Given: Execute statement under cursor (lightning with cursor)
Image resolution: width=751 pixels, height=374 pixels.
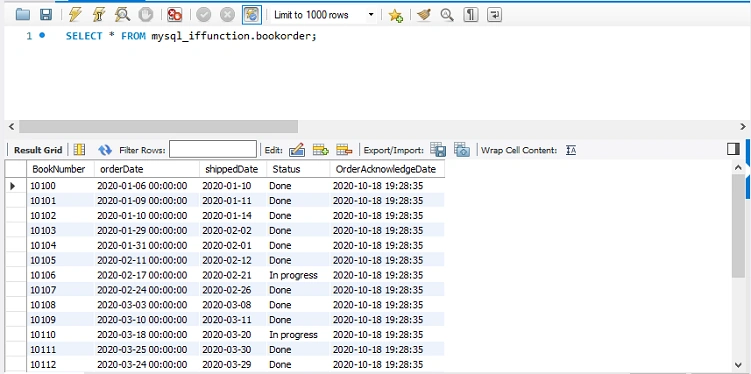Looking at the screenshot, I should point(99,15).
